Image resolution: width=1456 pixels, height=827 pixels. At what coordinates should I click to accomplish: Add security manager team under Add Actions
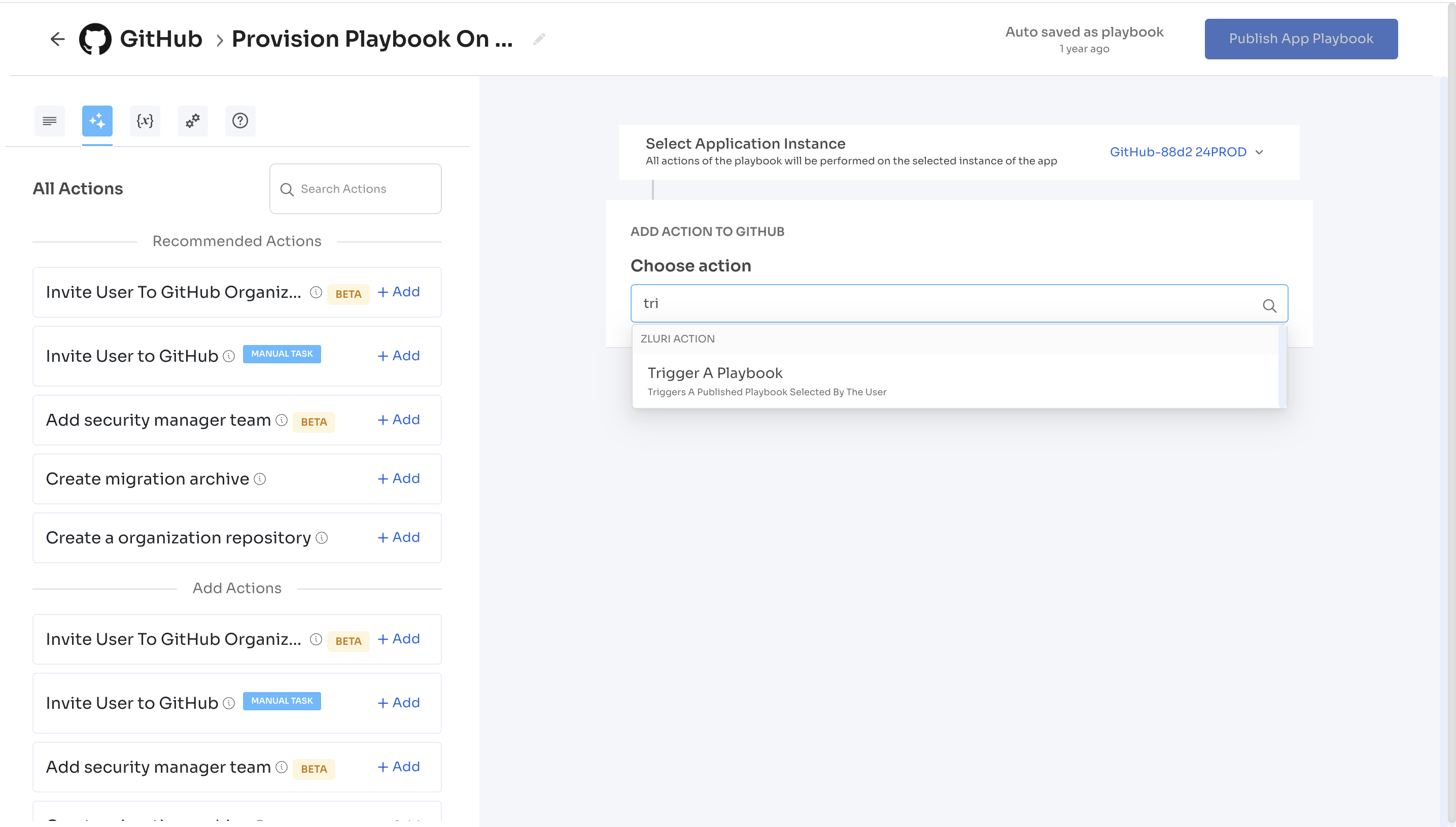coord(399,767)
